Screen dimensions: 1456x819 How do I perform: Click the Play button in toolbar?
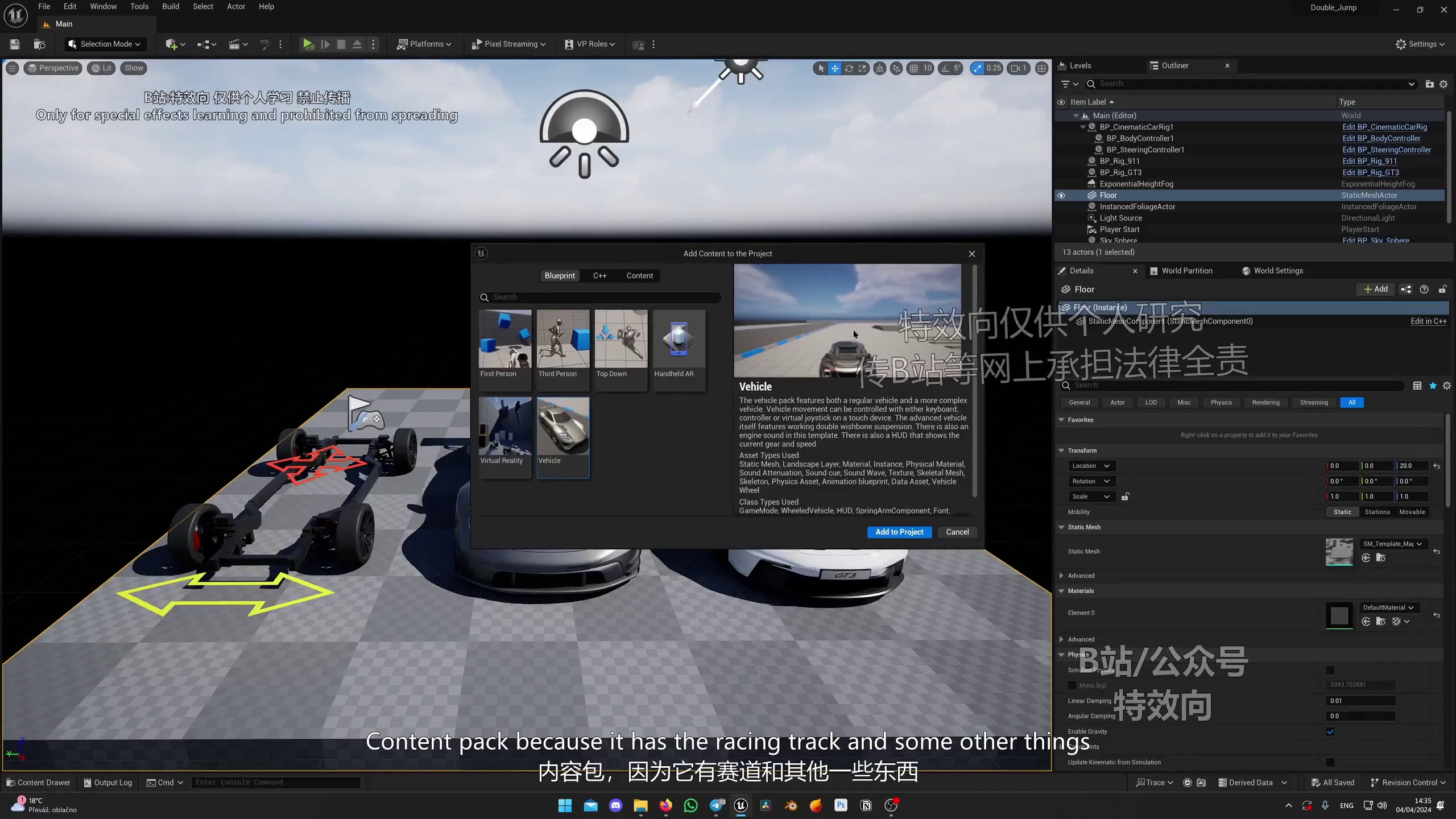(307, 44)
